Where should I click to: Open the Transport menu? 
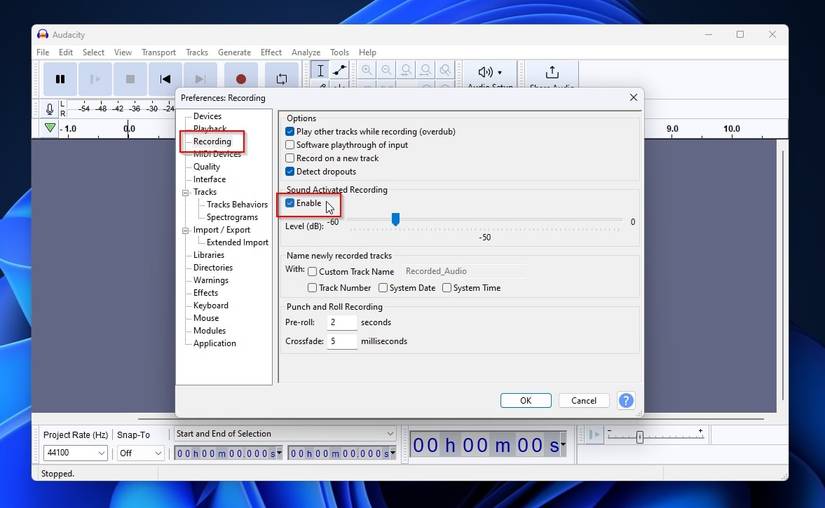coord(158,52)
